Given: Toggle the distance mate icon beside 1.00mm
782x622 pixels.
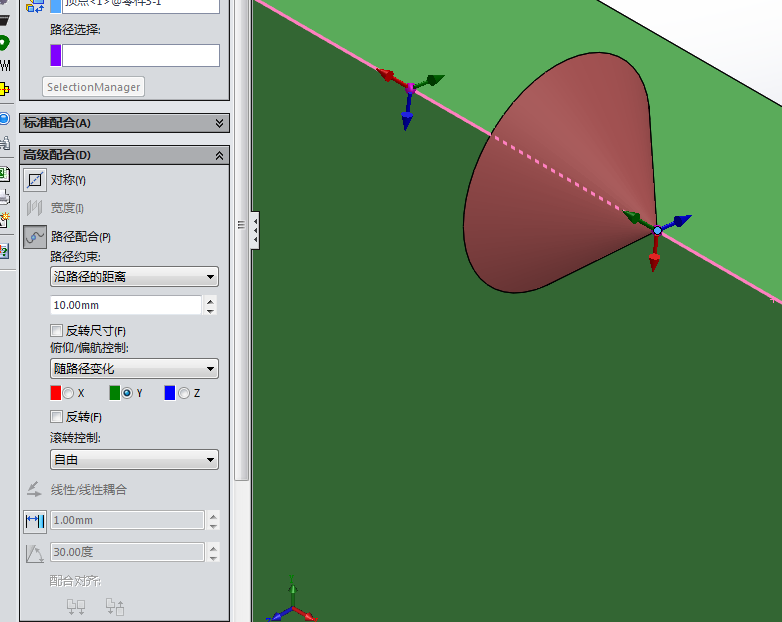Looking at the screenshot, I should [35, 521].
